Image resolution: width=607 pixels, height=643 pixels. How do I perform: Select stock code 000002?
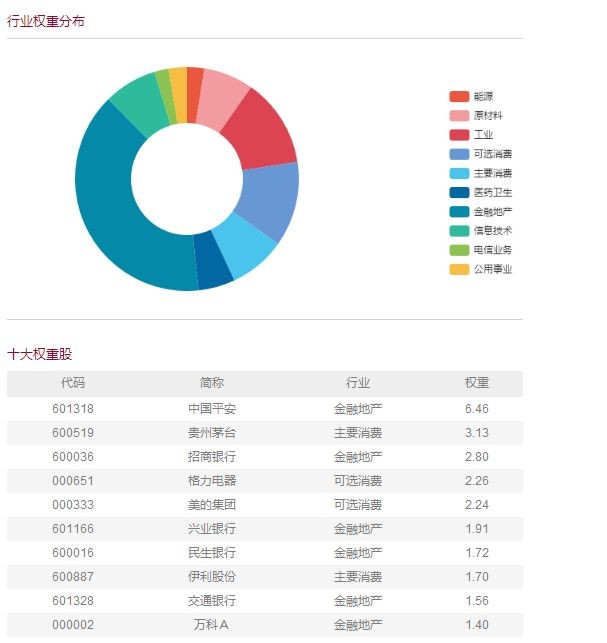[73, 625]
